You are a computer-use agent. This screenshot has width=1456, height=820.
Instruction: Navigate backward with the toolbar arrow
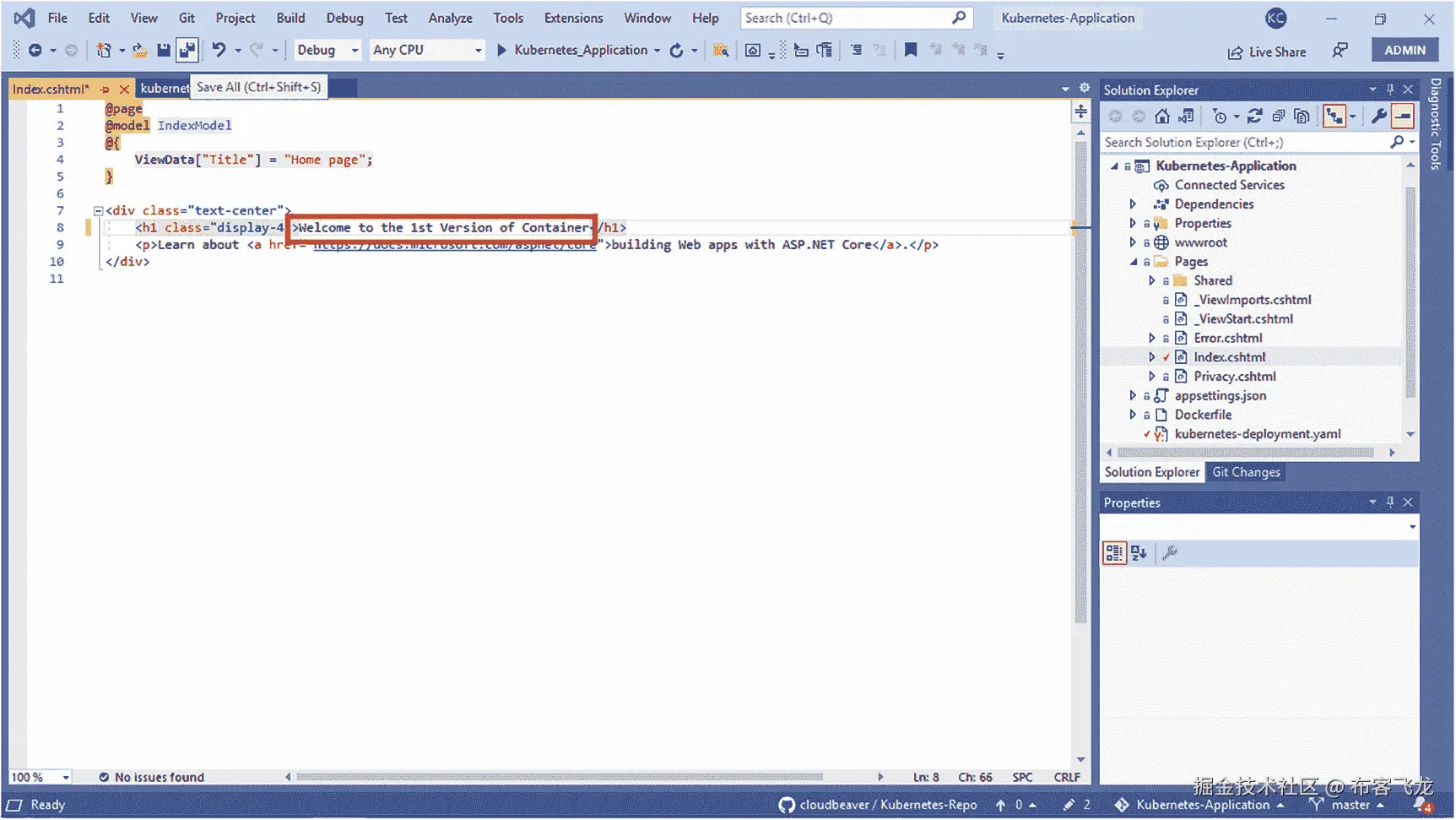35,51
